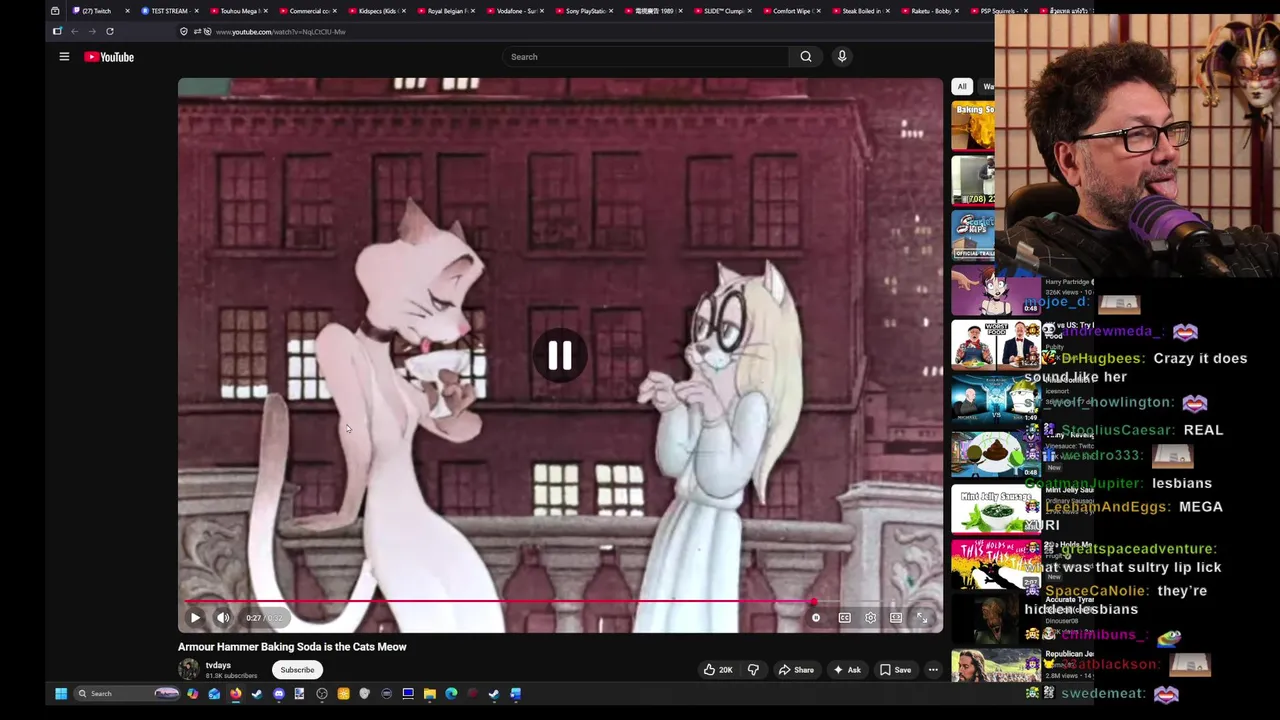Click the 0:27 video time display
Image resolution: width=1280 pixels, height=720 pixels.
264,618
